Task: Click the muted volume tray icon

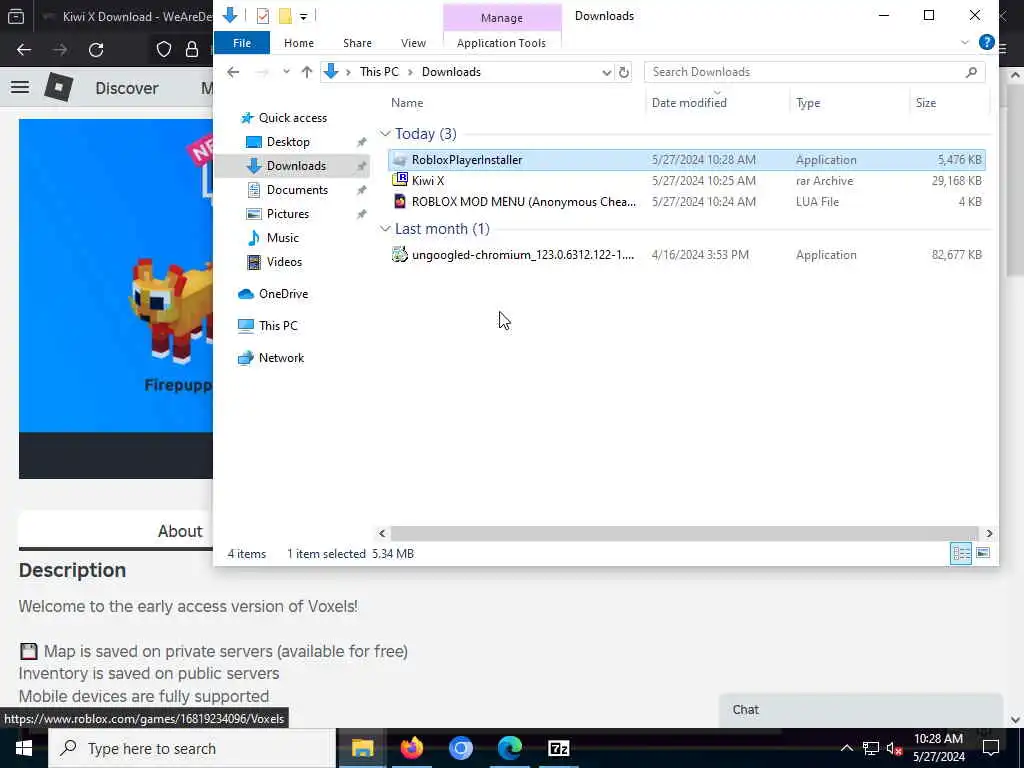Action: point(893,748)
